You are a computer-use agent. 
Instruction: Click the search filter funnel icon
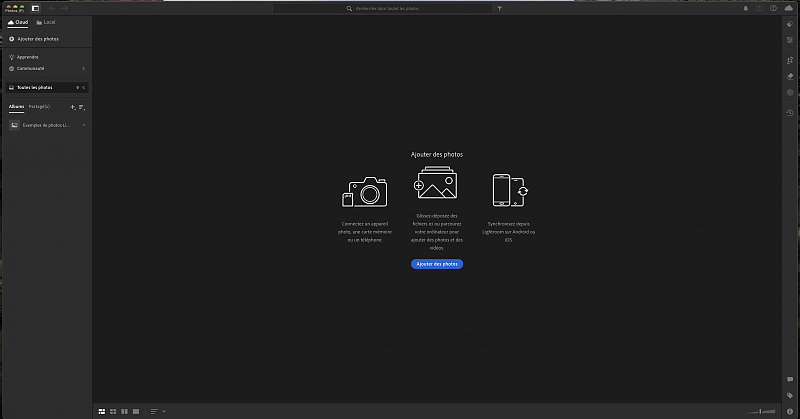click(499, 8)
